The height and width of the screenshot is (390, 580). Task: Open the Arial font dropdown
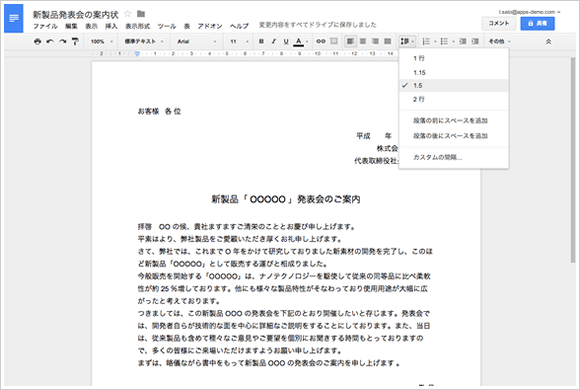click(196, 41)
